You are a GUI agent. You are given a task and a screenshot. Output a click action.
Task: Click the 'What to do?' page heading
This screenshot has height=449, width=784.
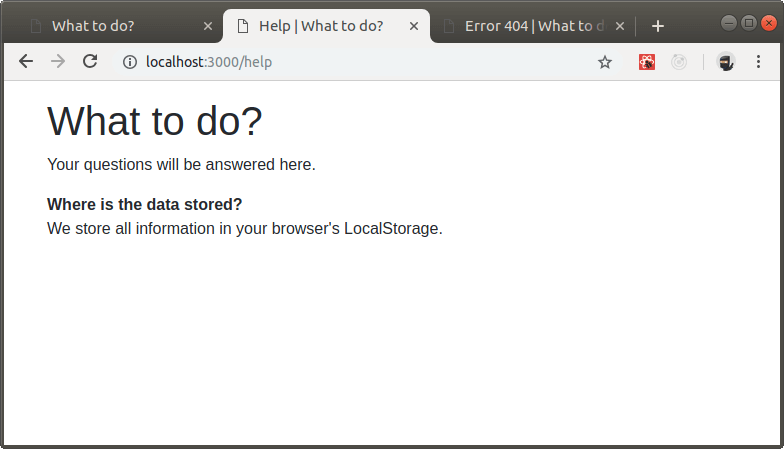click(x=154, y=121)
